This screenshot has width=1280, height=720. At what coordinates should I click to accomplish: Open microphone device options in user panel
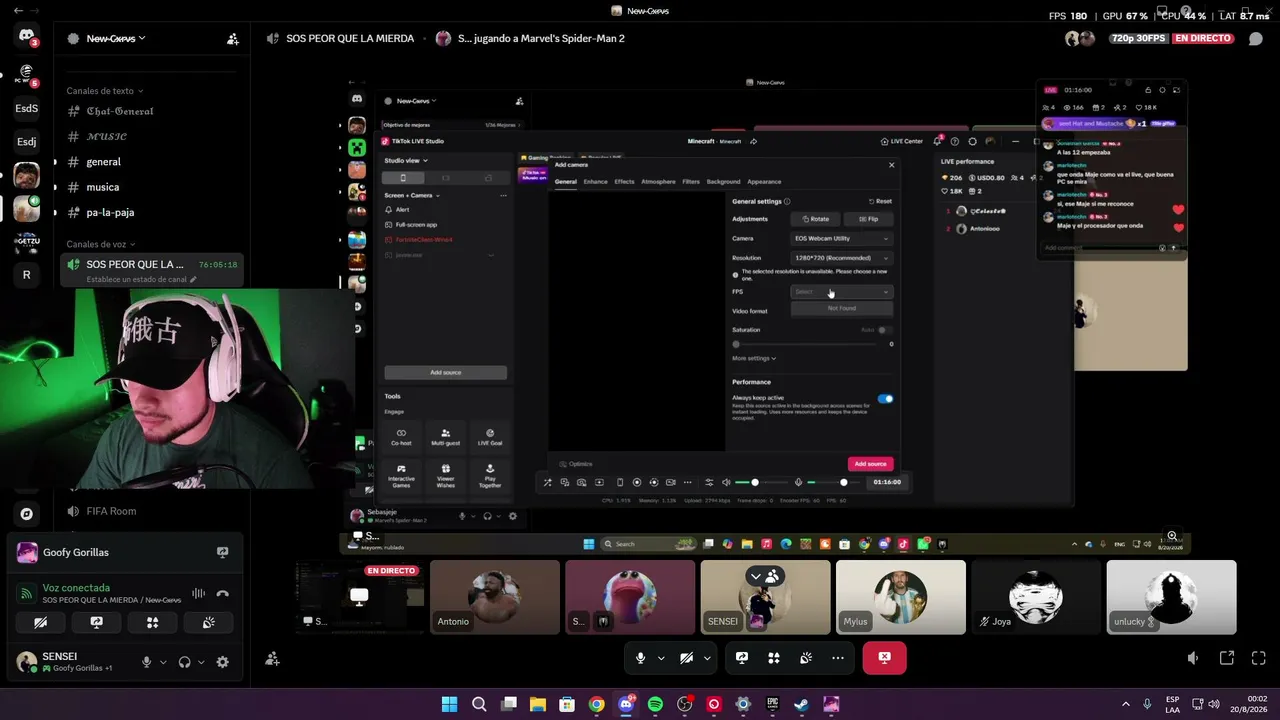163,662
